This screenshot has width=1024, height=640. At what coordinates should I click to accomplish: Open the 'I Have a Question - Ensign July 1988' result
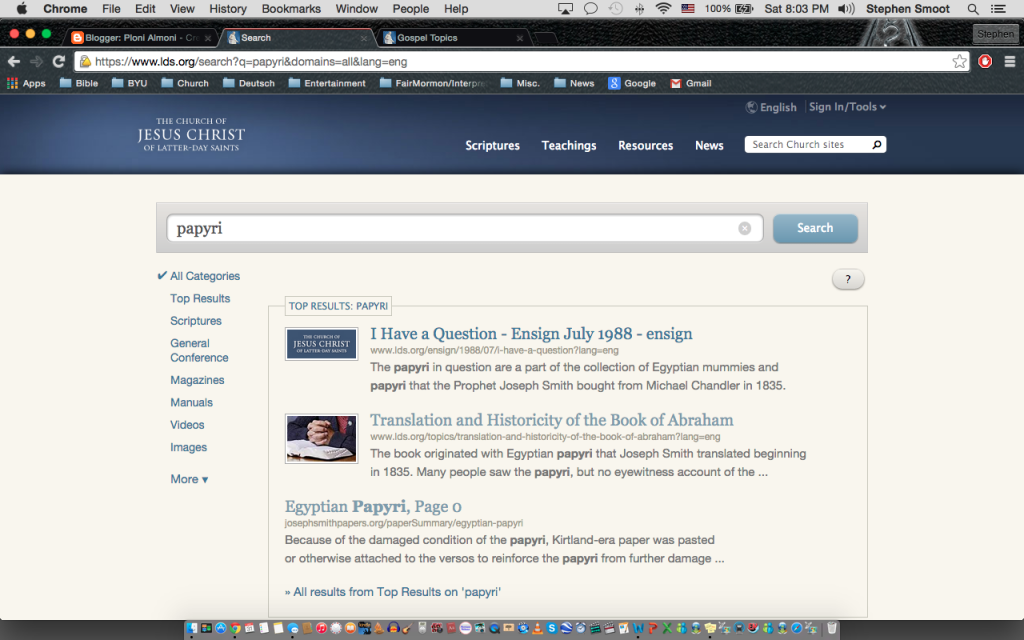(531, 334)
